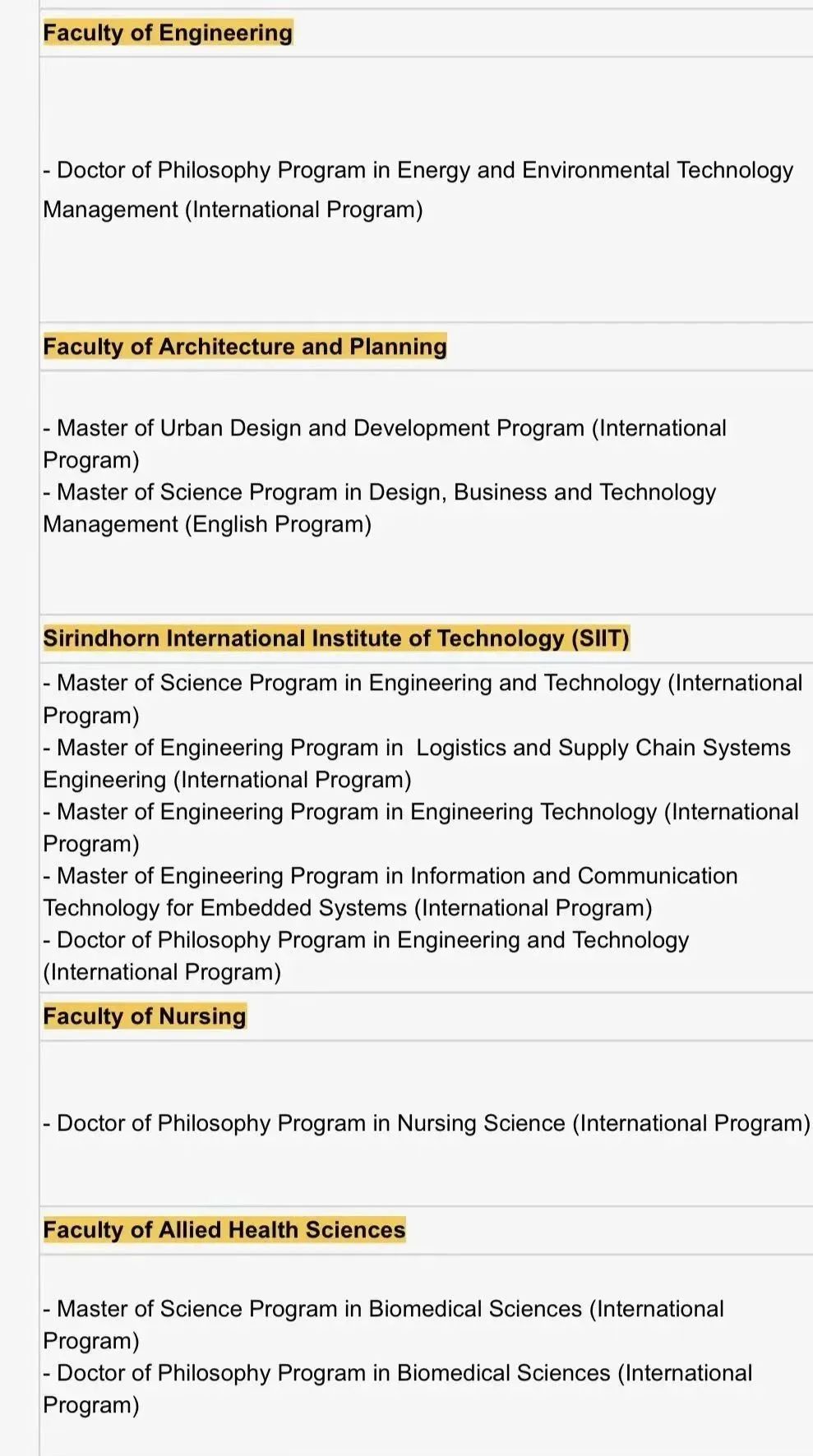Click the Management (International Program) line under Engineering
This screenshot has height=1456, width=813.
click(233, 210)
